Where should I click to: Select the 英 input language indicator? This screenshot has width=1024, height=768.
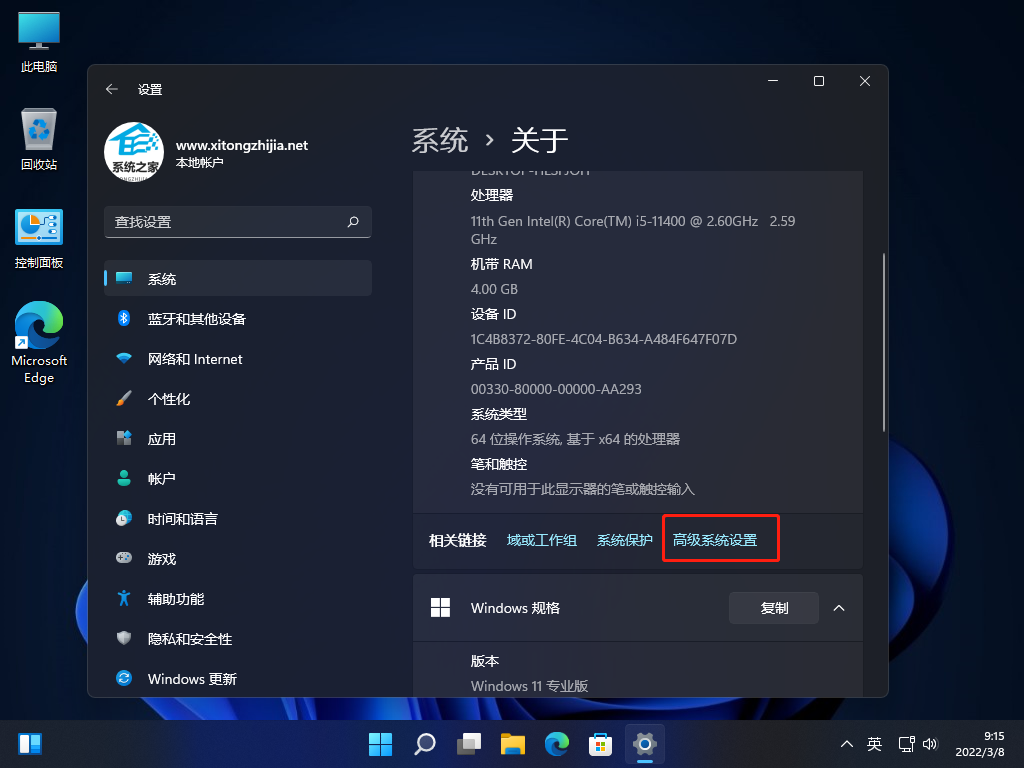tap(874, 744)
